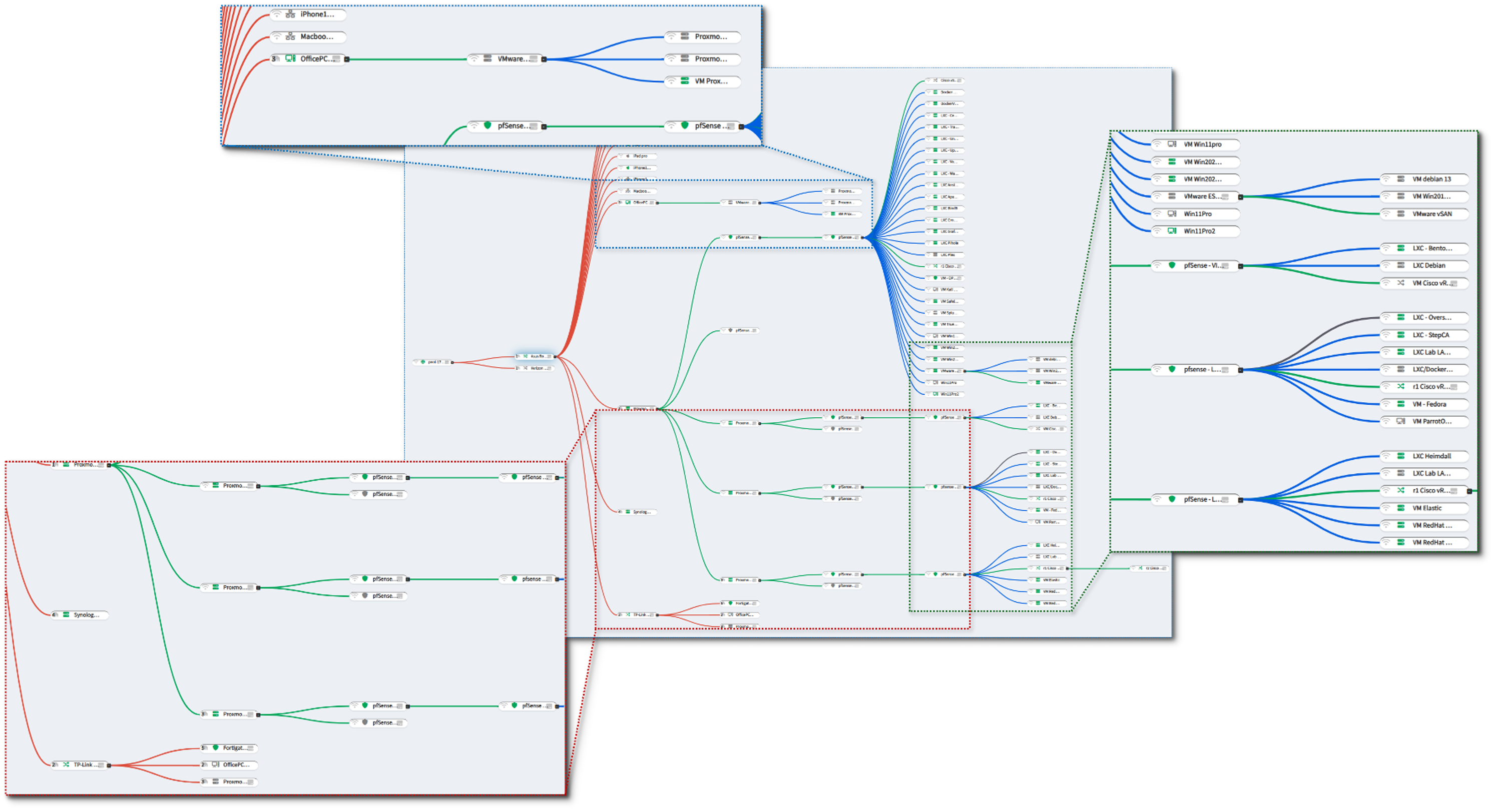Click the network icon on the Macbook node

coord(291,37)
